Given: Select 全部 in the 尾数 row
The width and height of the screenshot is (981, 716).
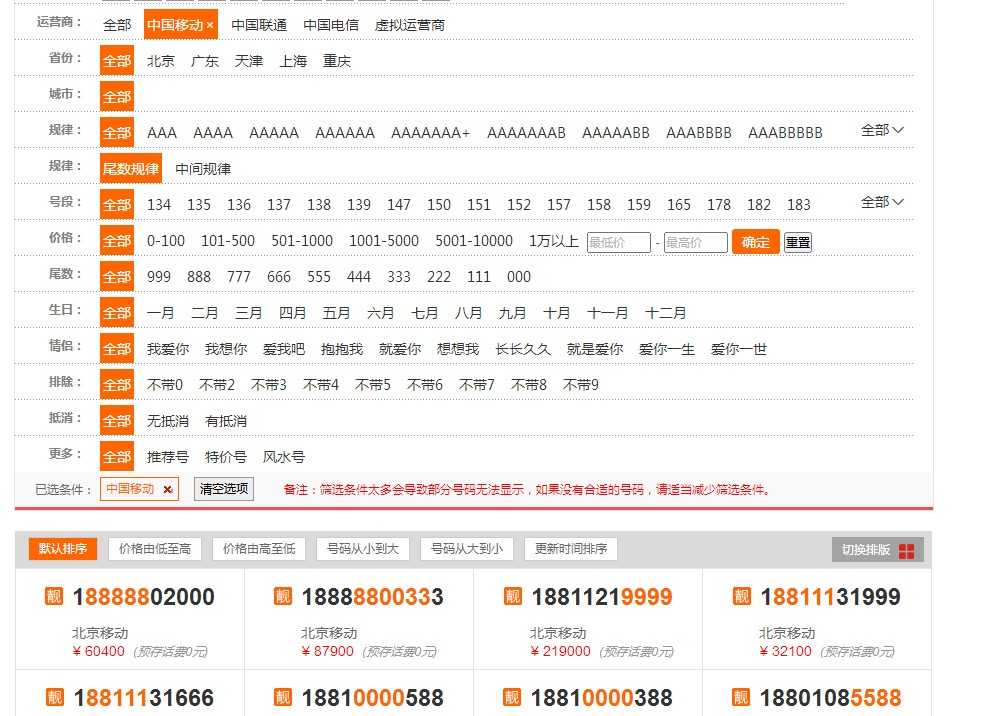Looking at the screenshot, I should [x=117, y=277].
